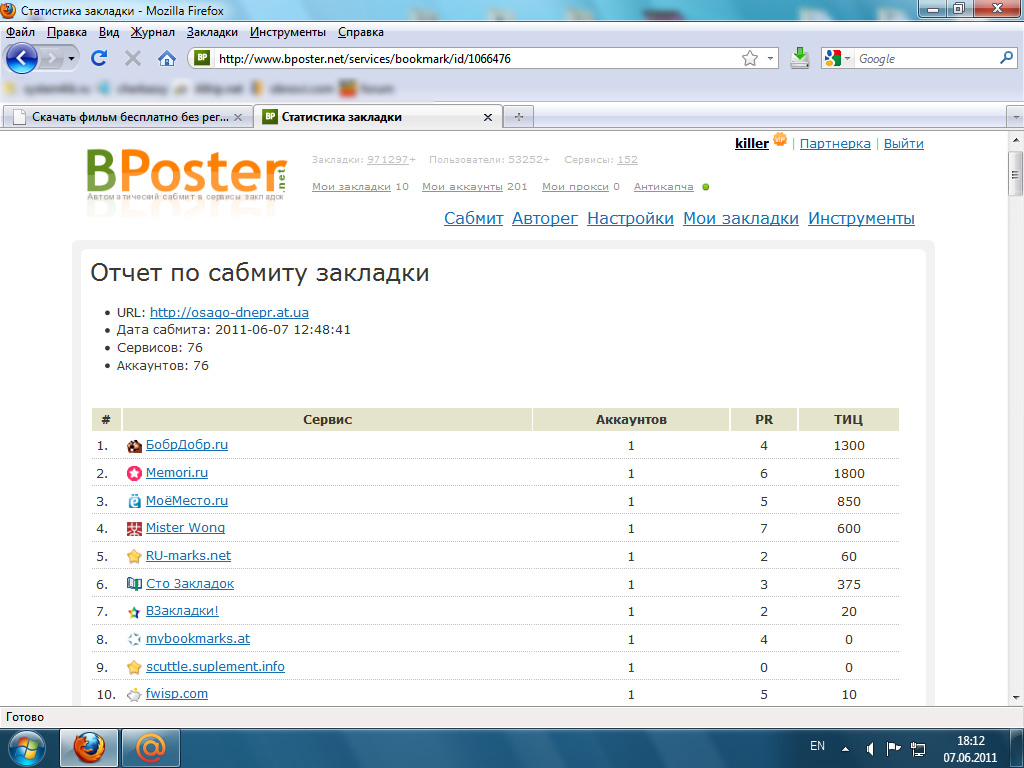1024x768 pixels.
Task: Click the ВЗакладки! colorful star icon
Action: click(134, 612)
